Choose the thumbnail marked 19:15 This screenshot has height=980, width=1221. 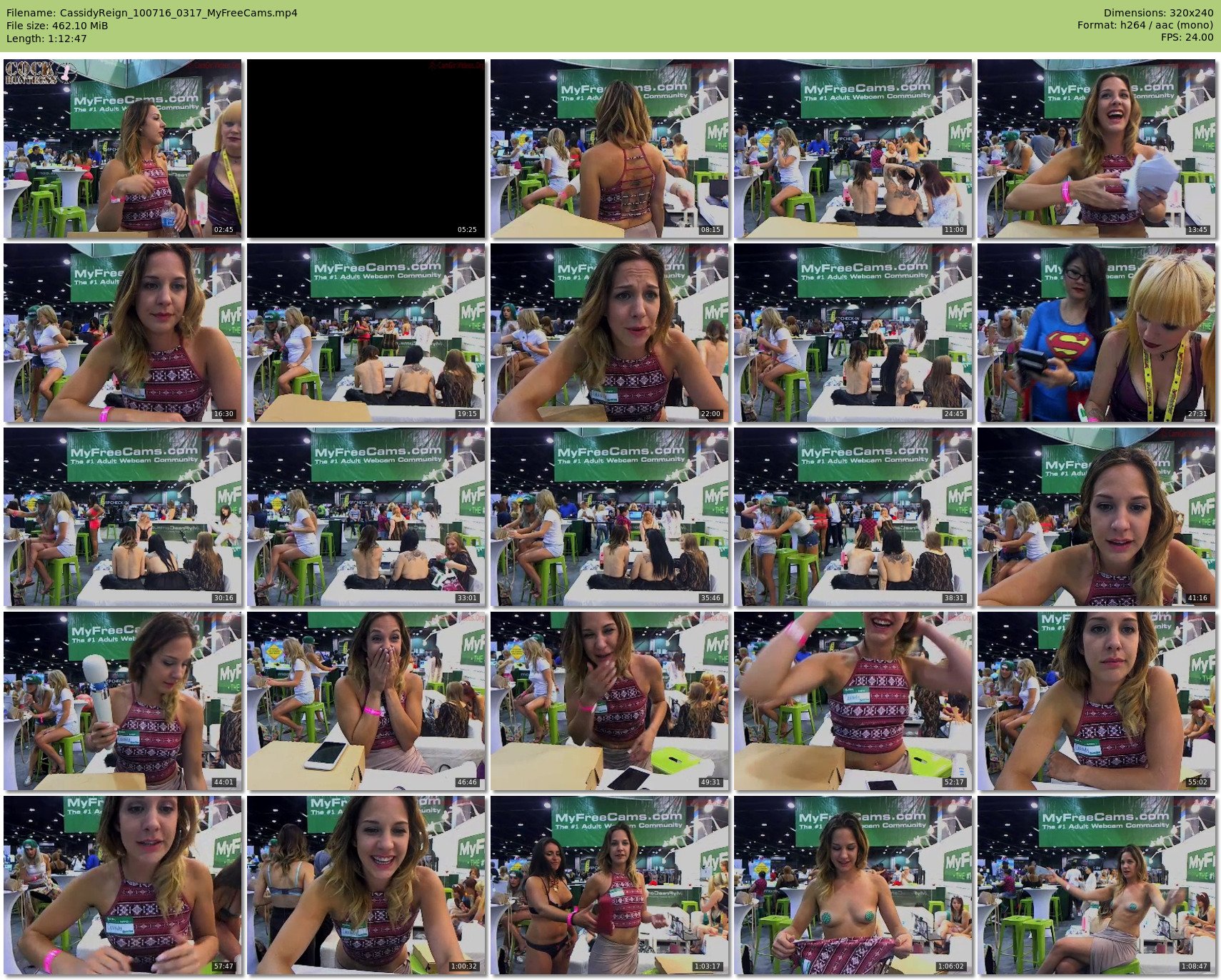click(x=366, y=333)
